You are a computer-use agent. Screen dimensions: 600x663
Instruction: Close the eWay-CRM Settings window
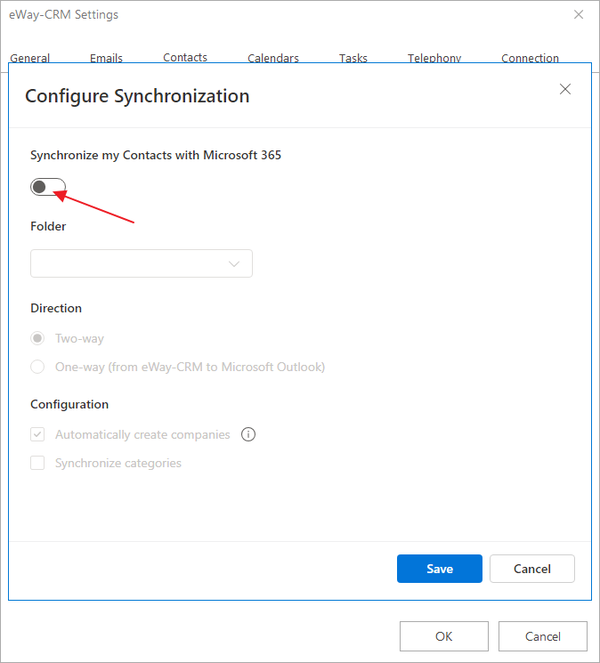[x=578, y=14]
